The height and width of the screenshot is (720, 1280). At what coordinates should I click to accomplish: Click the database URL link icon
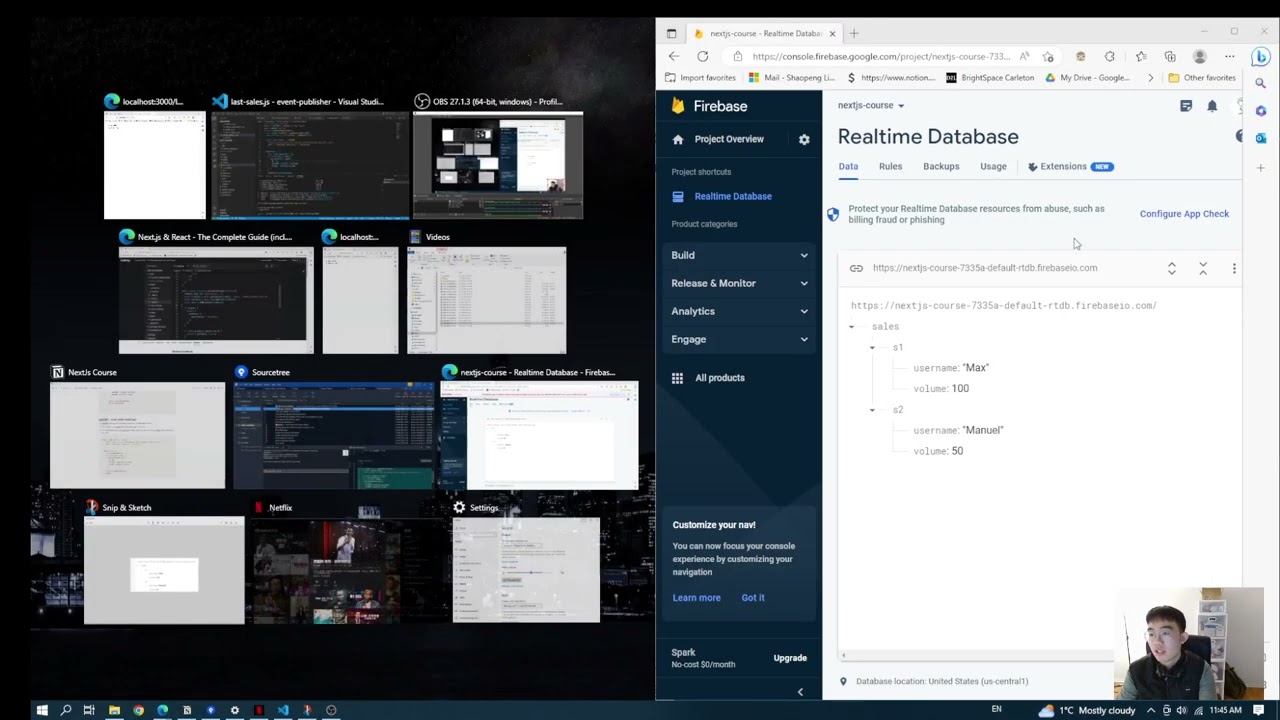click(856, 268)
